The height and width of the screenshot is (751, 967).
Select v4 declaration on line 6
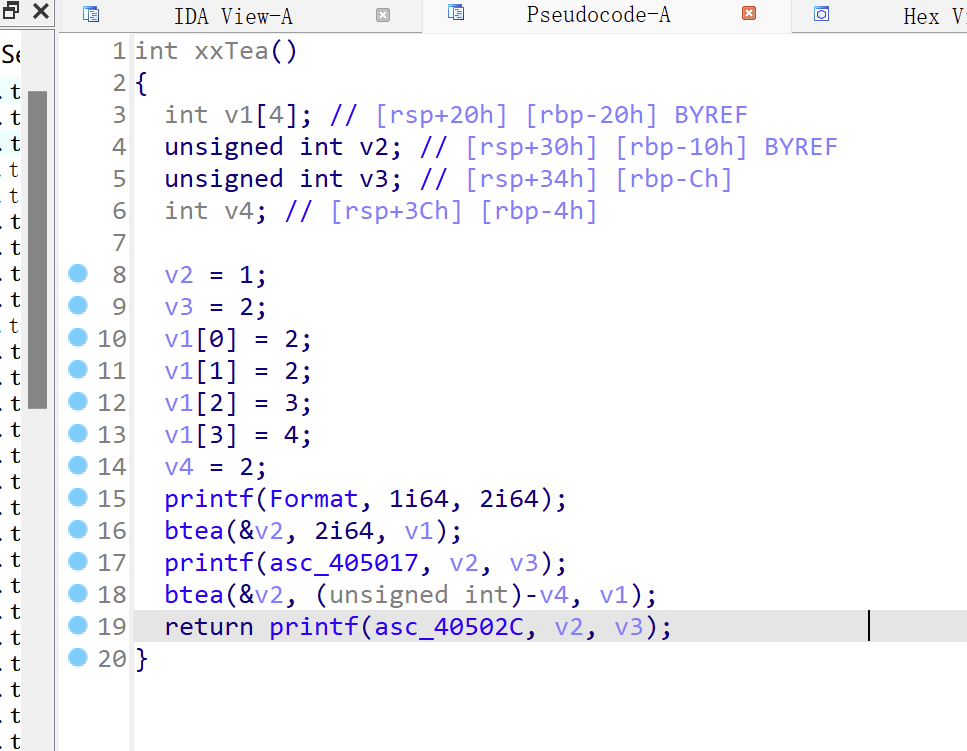click(216, 211)
